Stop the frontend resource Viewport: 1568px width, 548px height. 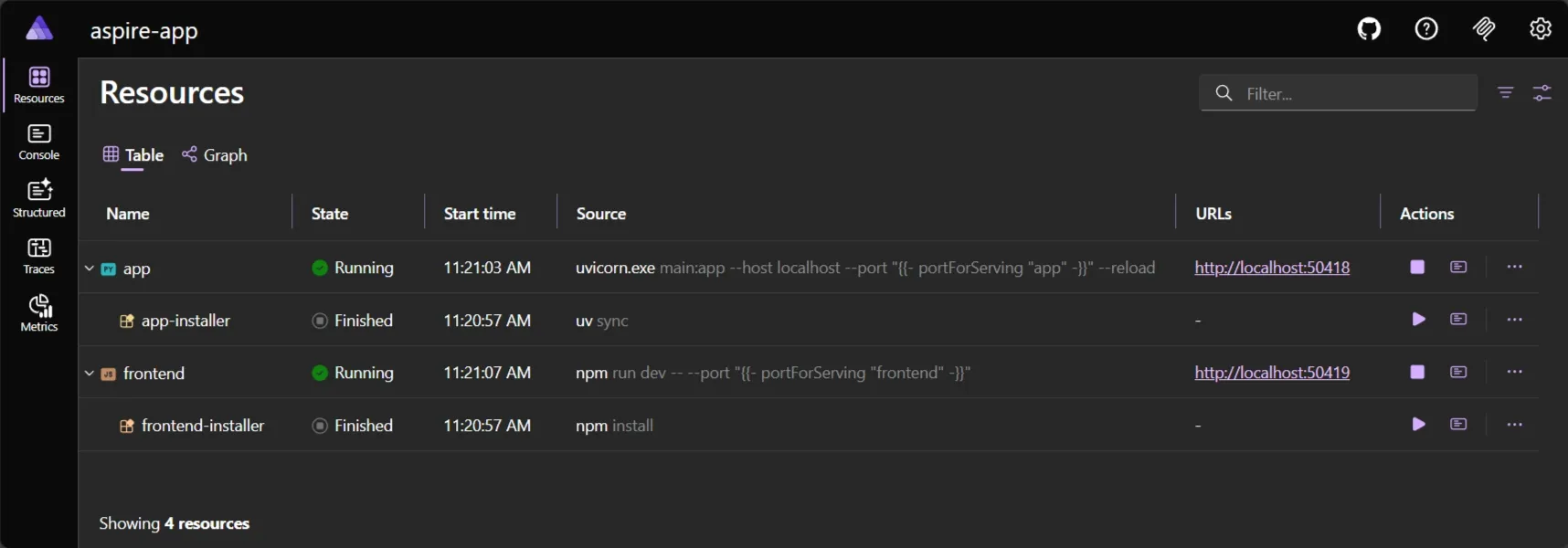[x=1417, y=372]
